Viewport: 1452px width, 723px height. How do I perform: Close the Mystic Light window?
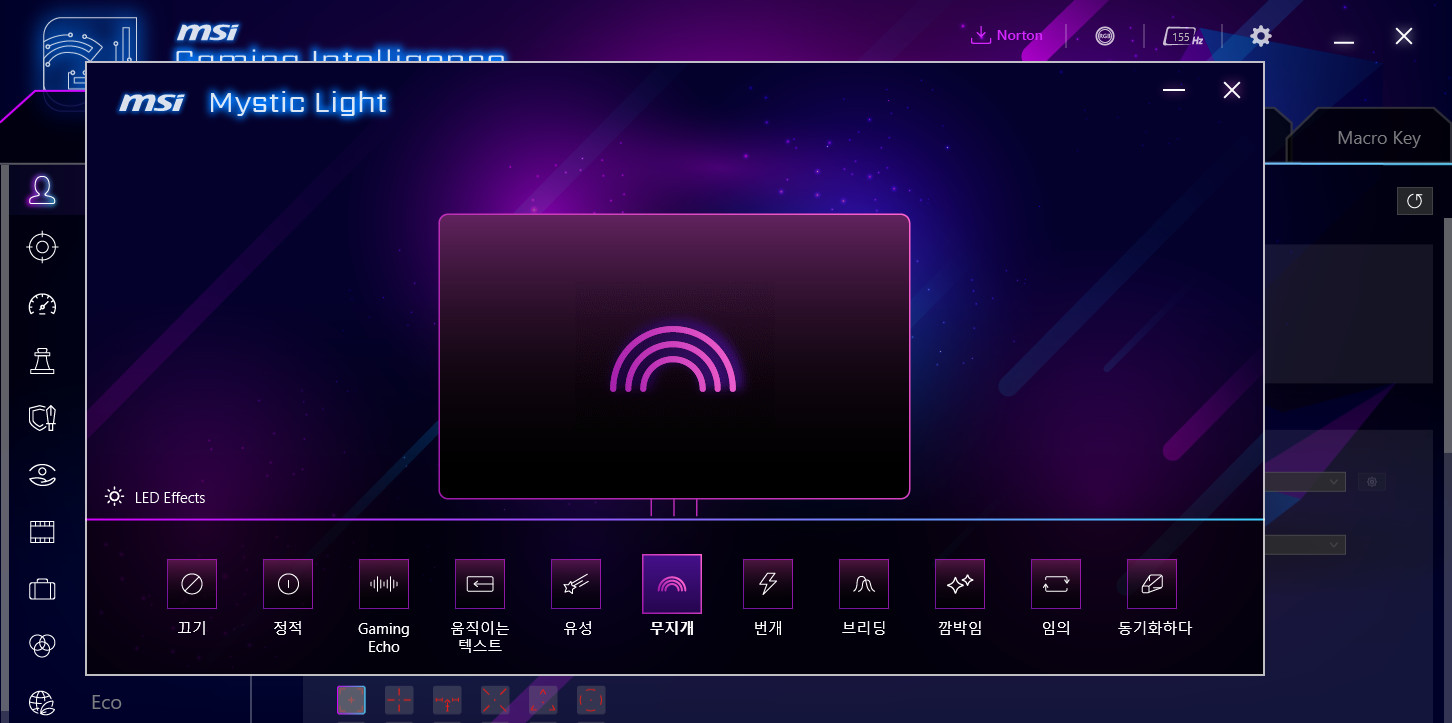pos(1232,90)
